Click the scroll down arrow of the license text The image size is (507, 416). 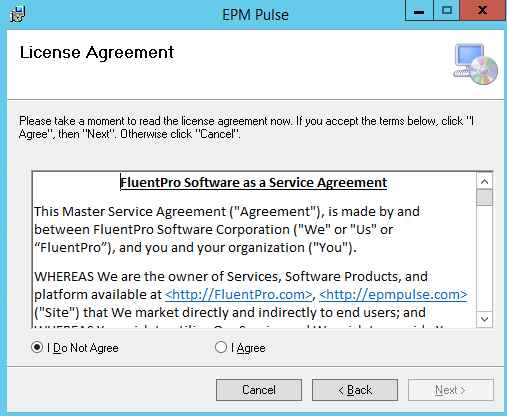(x=484, y=319)
